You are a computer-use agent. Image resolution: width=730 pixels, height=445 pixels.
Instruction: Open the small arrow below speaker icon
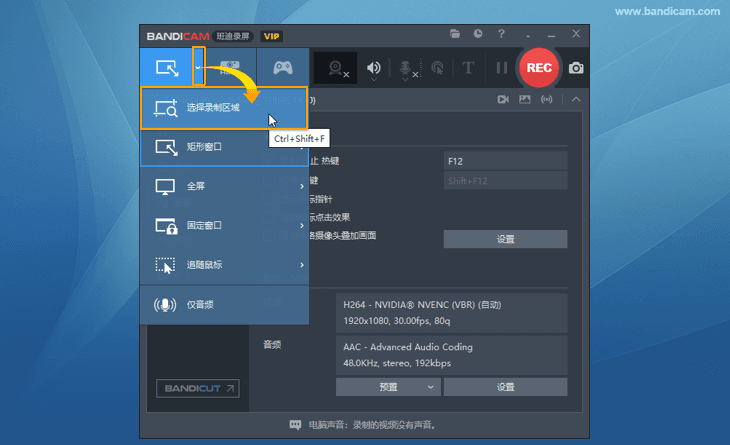tap(373, 80)
